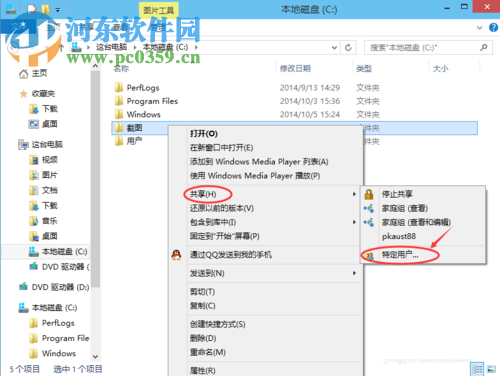Click the sidebar scrollbar down arrow

point(95,357)
